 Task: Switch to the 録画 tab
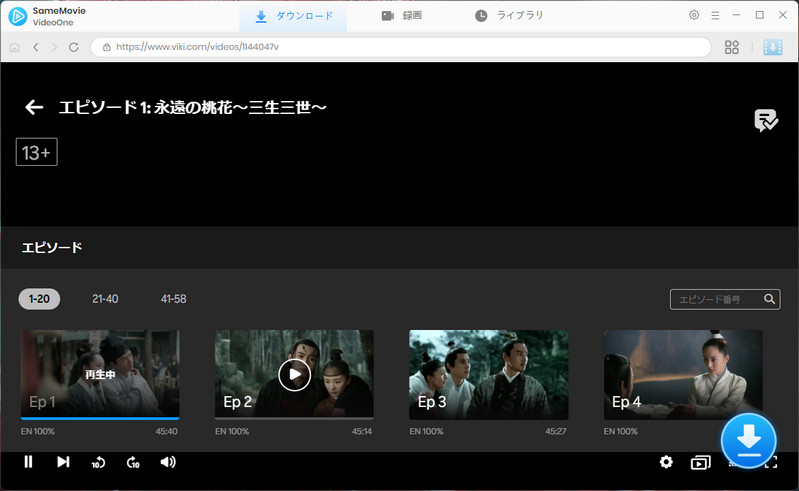(x=402, y=16)
